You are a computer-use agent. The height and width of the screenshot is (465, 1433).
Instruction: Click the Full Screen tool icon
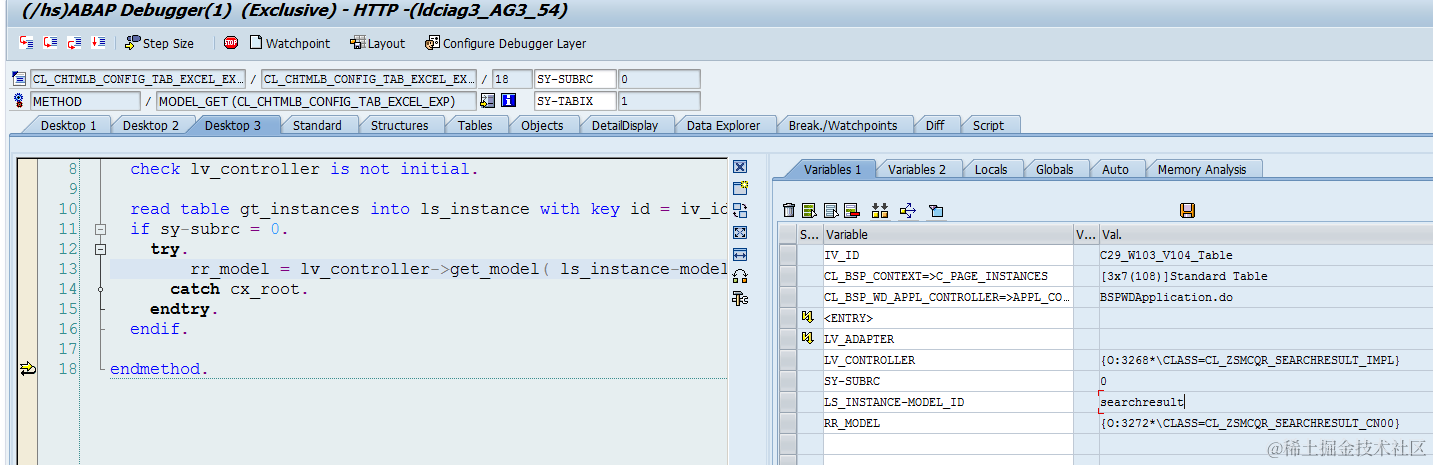[x=740, y=232]
